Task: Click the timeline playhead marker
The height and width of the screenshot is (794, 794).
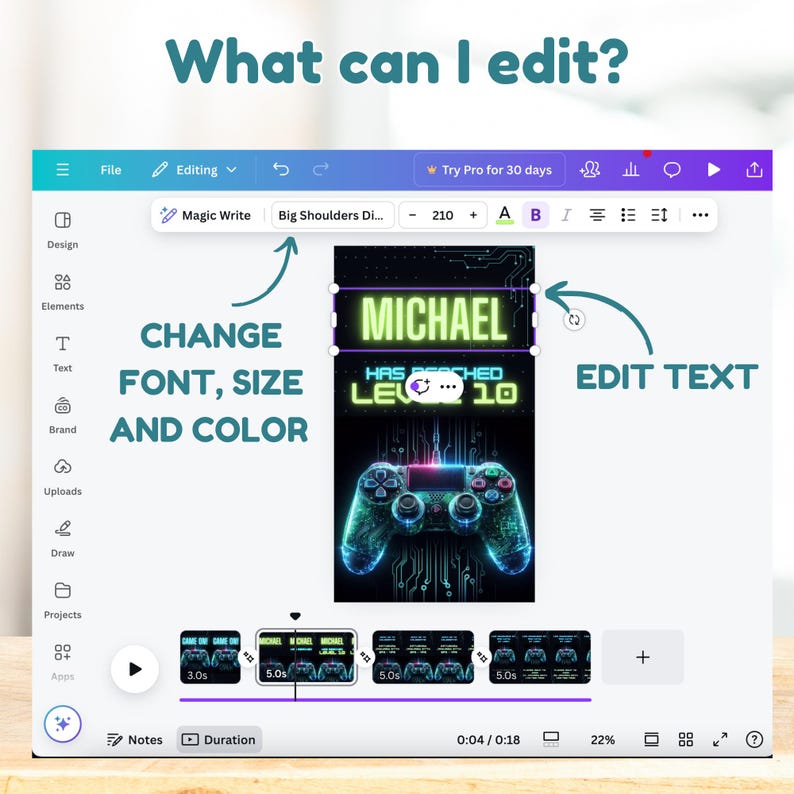Action: pyautogui.click(x=295, y=616)
